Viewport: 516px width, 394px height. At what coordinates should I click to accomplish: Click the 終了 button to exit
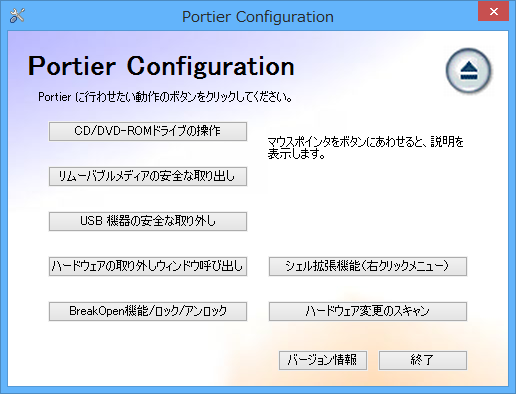pyautogui.click(x=423, y=360)
